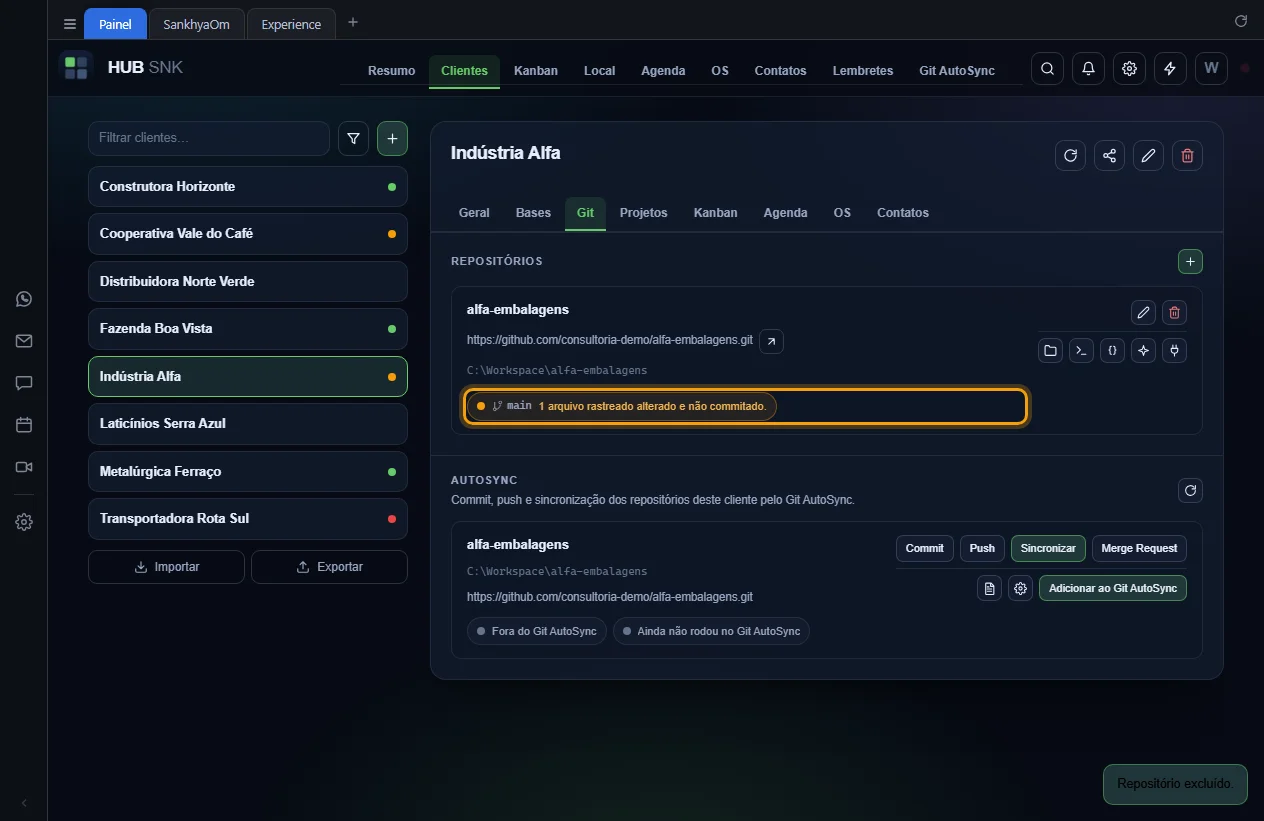Viewport: 1264px width, 821px height.
Task: Open the GitHub URL external link icon
Action: click(771, 342)
